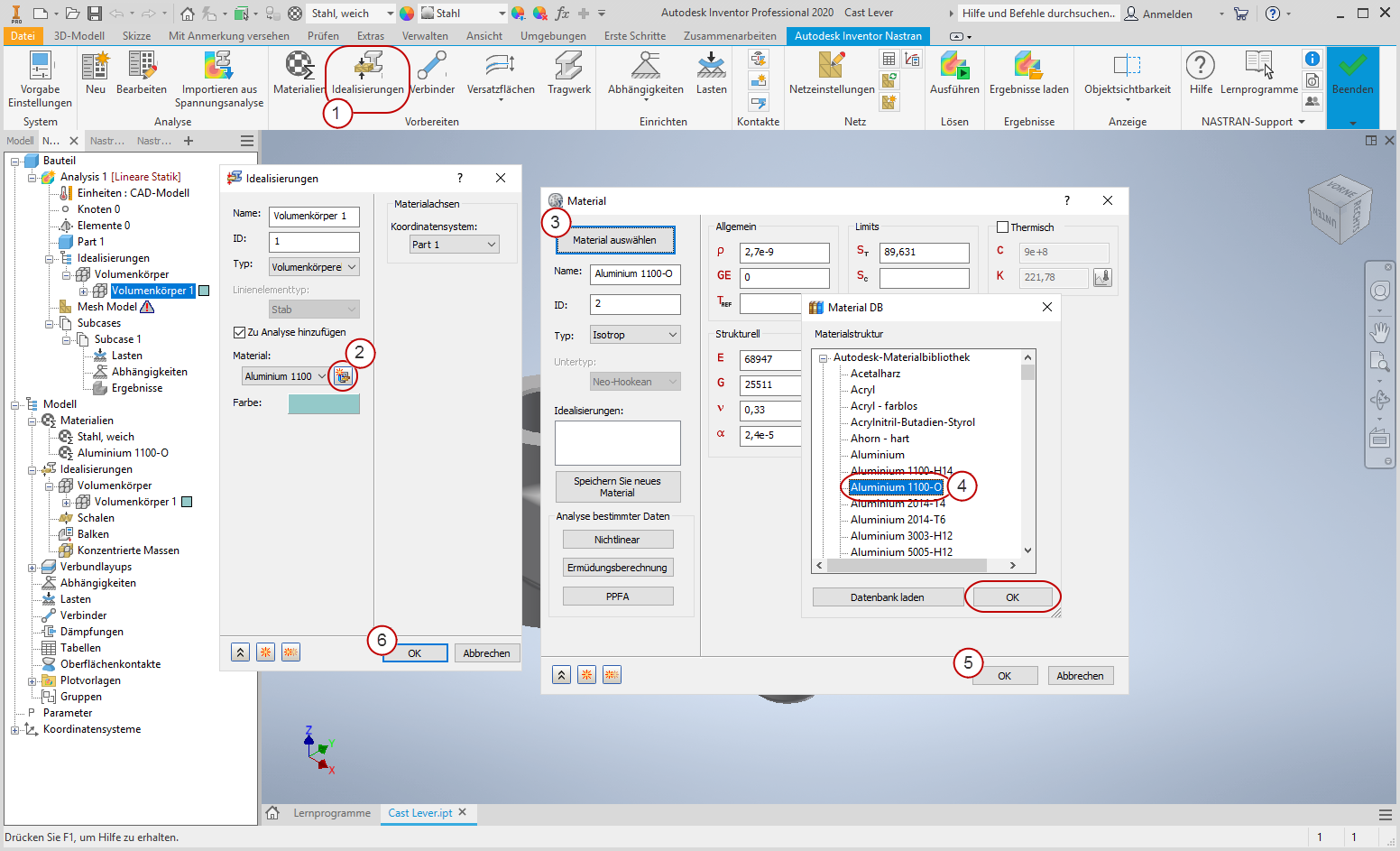Click the new material icon beside Aluminium 1100
Image resolution: width=1400 pixels, height=851 pixels.
tap(343, 376)
